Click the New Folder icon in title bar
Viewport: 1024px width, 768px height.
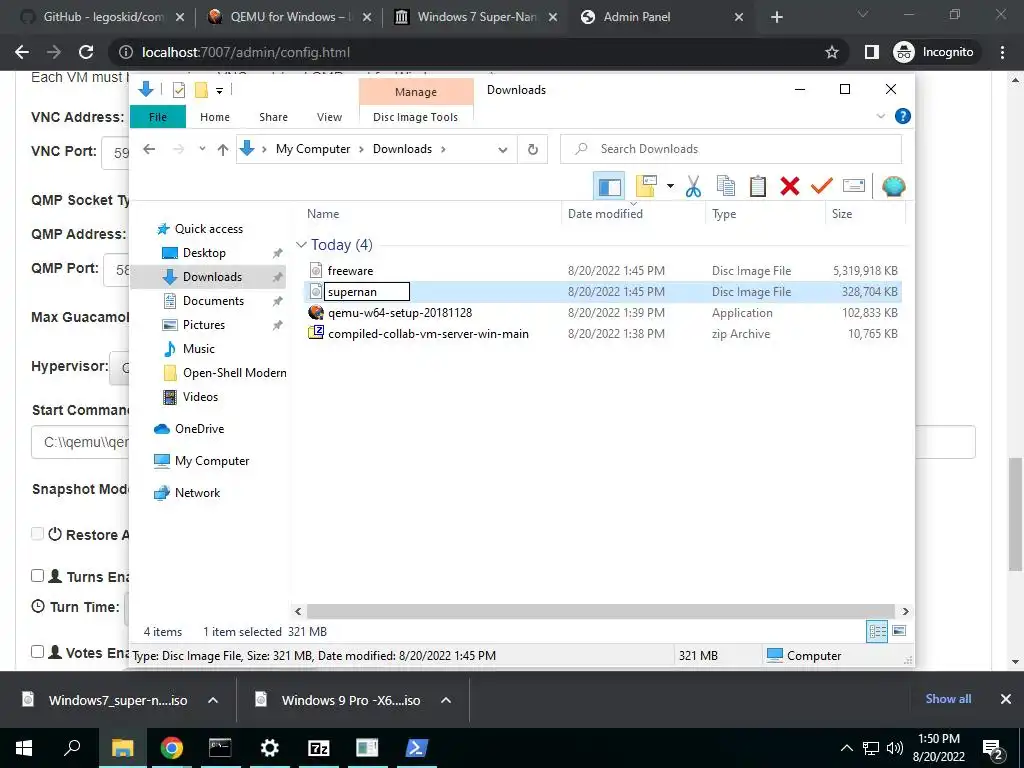tap(201, 90)
